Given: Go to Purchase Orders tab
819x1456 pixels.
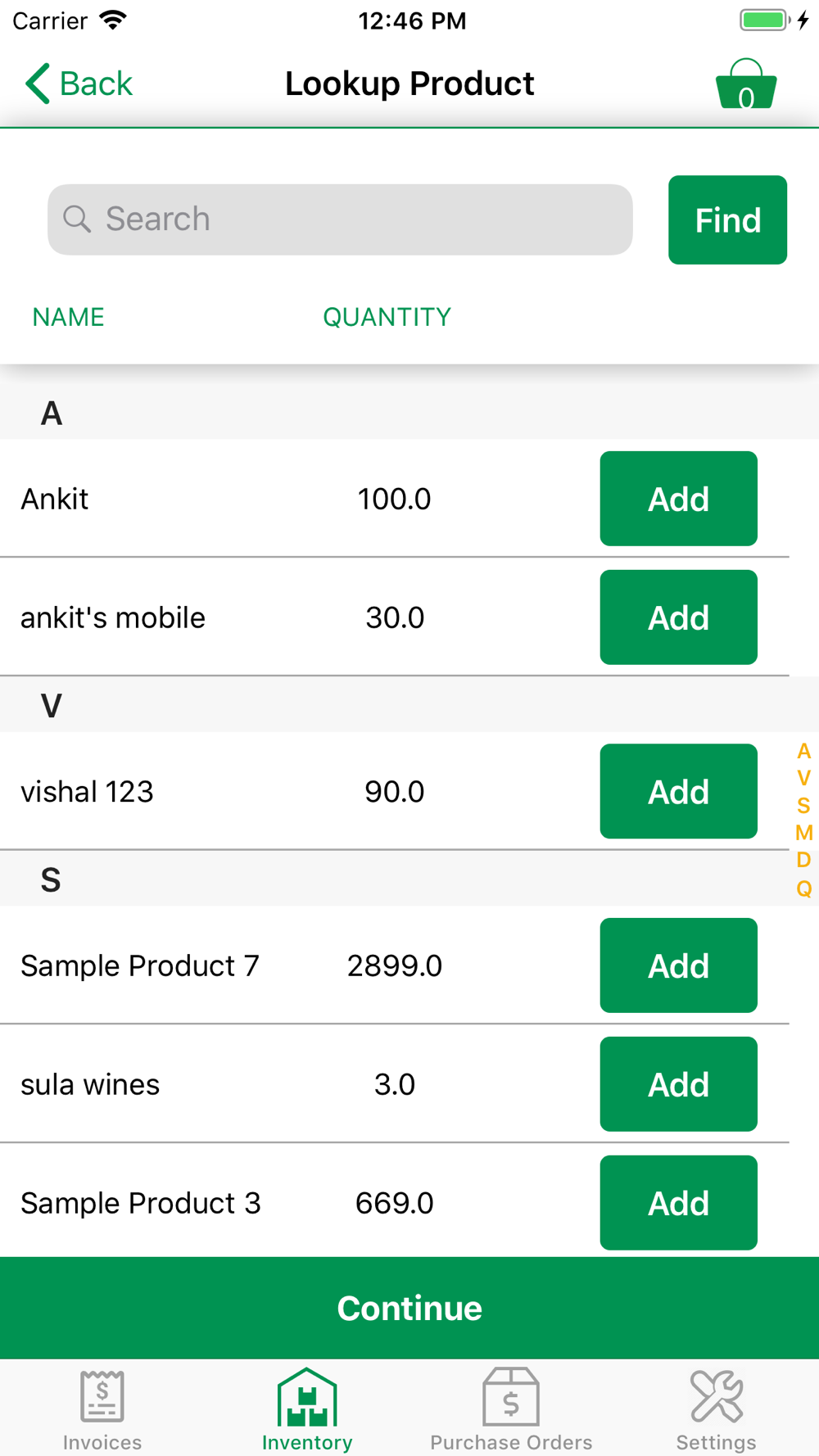Looking at the screenshot, I should pos(511,1410).
